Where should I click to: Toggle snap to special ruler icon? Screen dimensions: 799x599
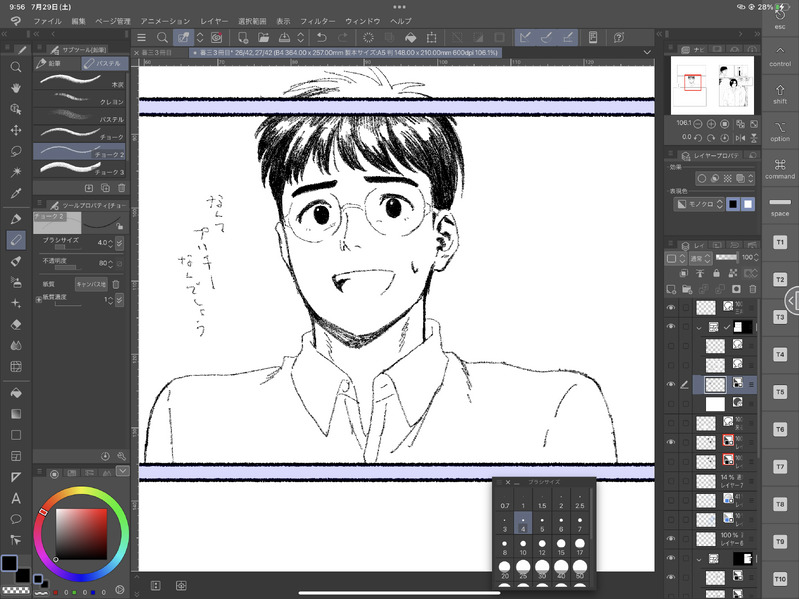[546, 38]
